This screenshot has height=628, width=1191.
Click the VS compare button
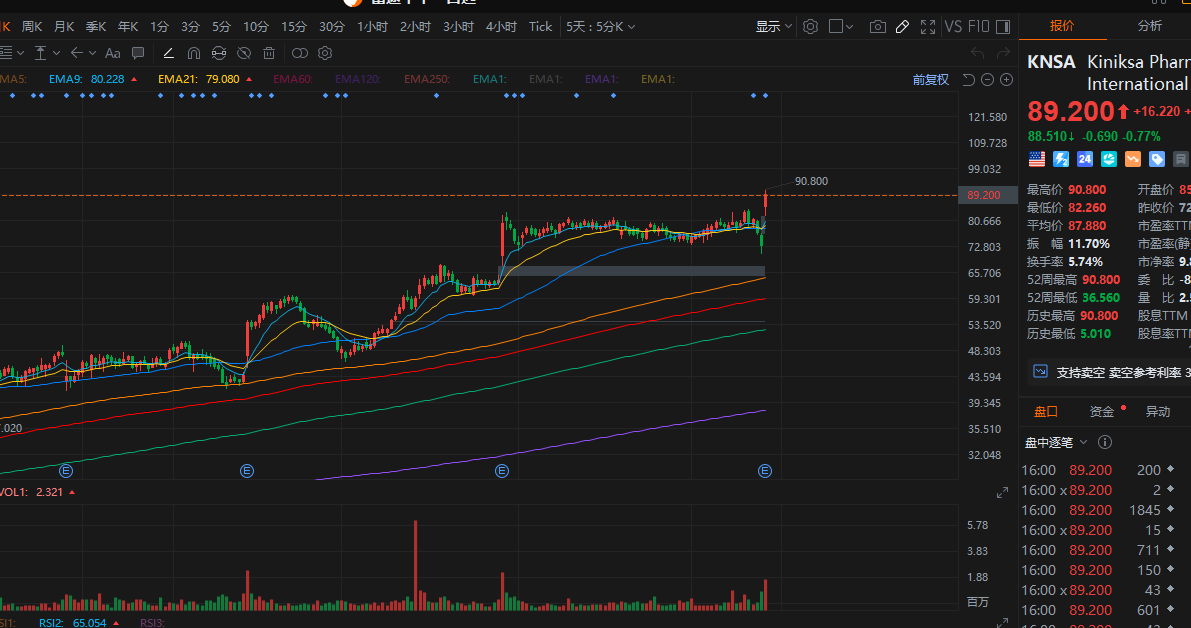click(x=953, y=27)
